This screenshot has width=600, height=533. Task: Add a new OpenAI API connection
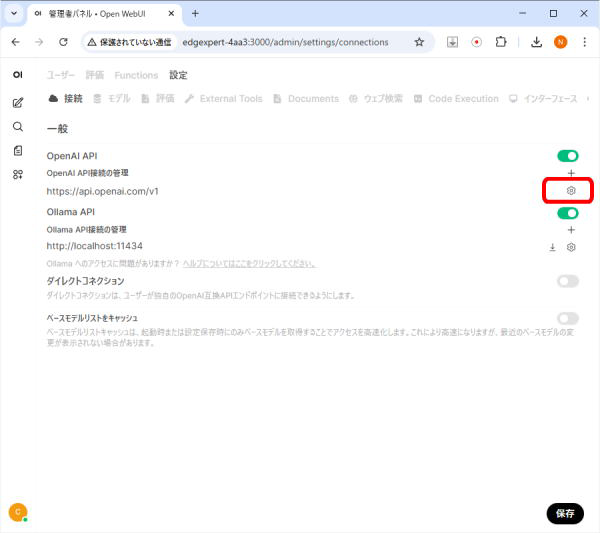[571, 173]
